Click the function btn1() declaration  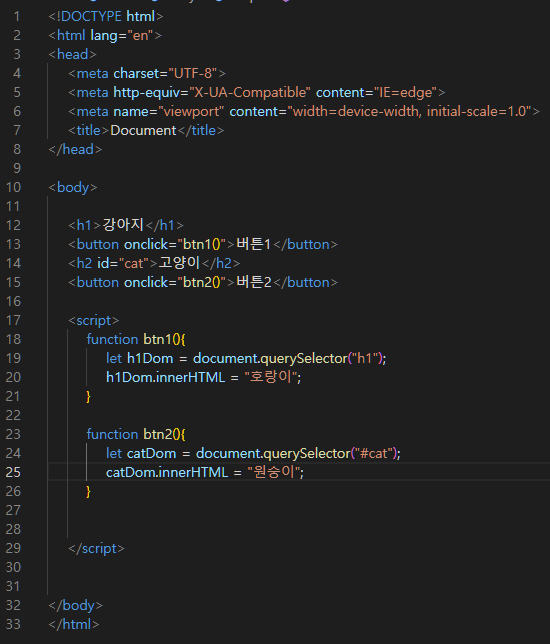(x=136, y=339)
